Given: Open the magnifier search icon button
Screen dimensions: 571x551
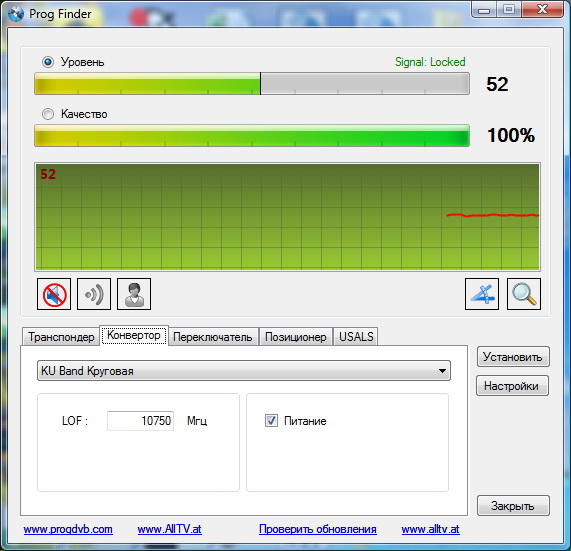Looking at the screenshot, I should tap(524, 294).
